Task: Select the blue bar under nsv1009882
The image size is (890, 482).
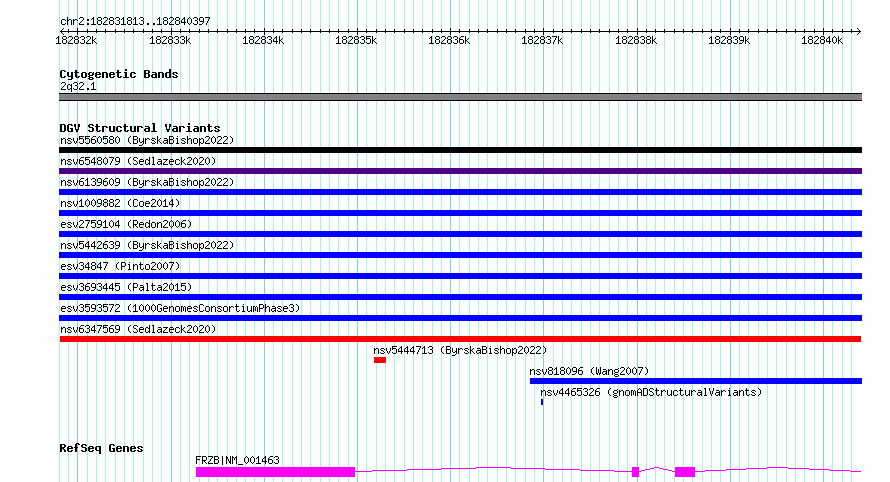Action: (460, 213)
